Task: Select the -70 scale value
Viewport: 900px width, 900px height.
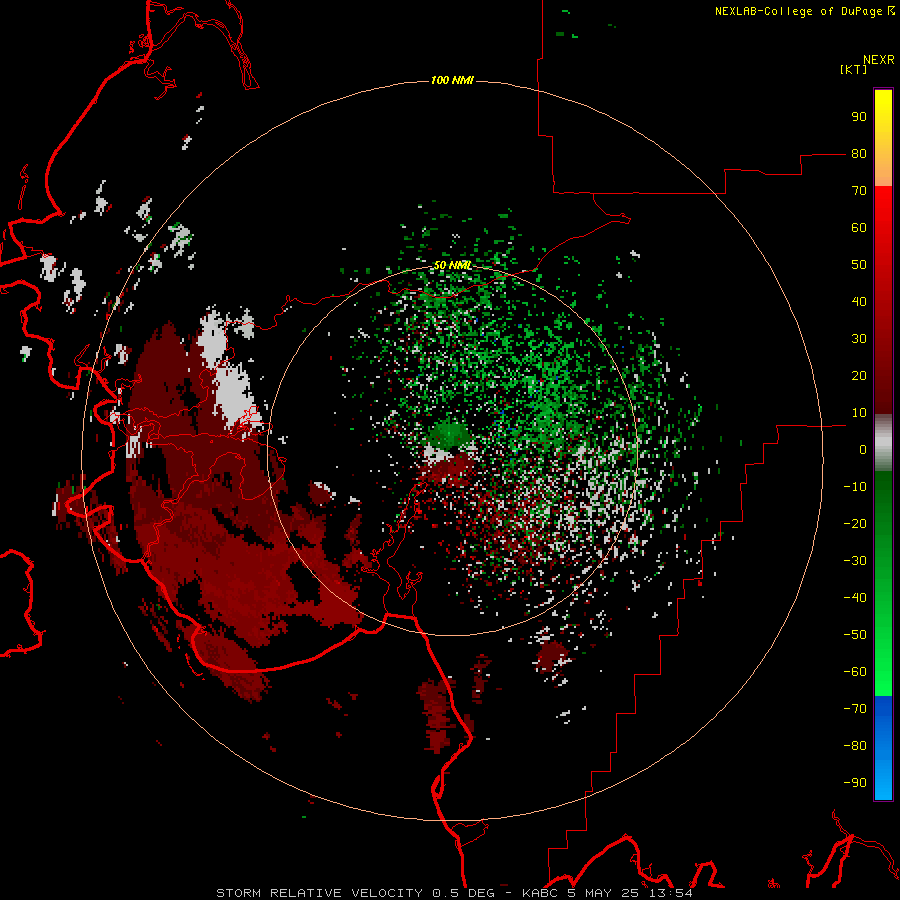Action: 855,709
